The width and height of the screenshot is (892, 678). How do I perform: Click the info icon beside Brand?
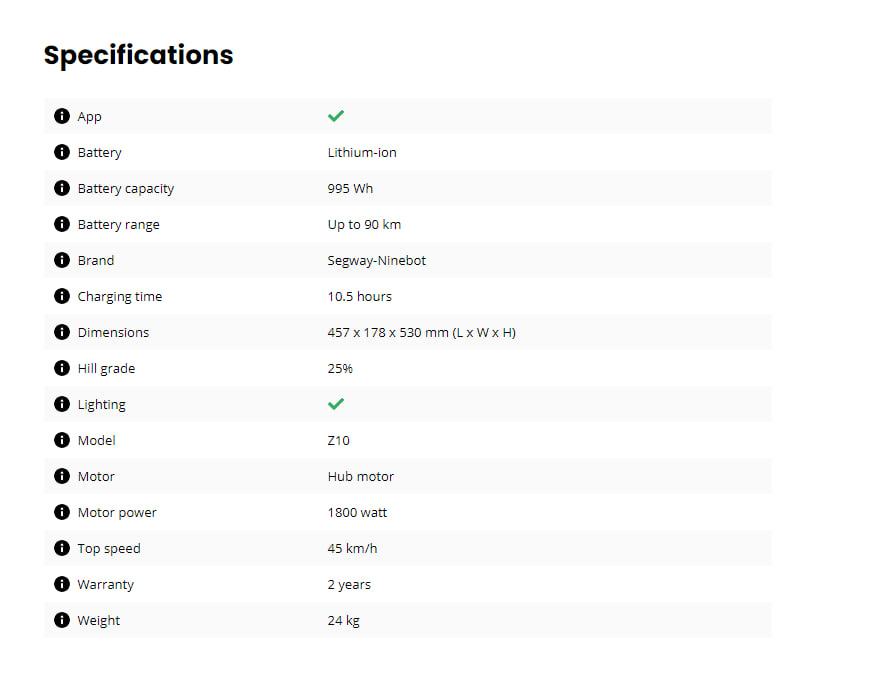pos(61,260)
